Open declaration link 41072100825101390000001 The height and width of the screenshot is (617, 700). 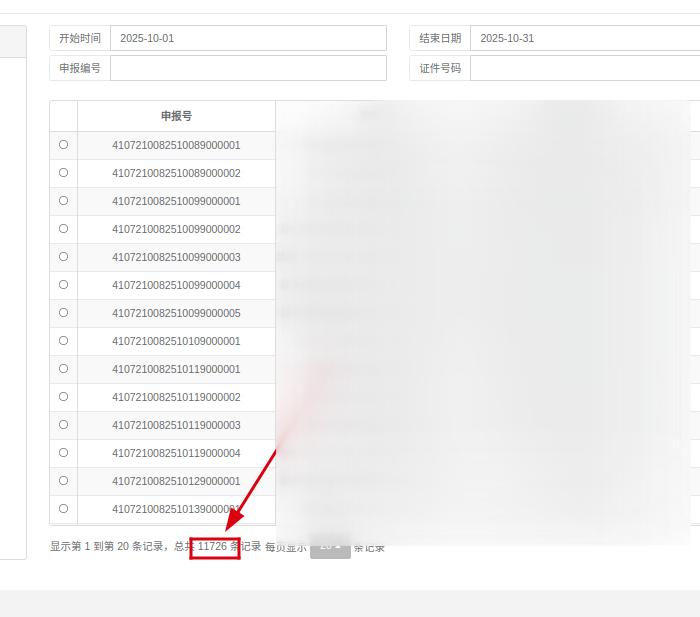point(176,509)
